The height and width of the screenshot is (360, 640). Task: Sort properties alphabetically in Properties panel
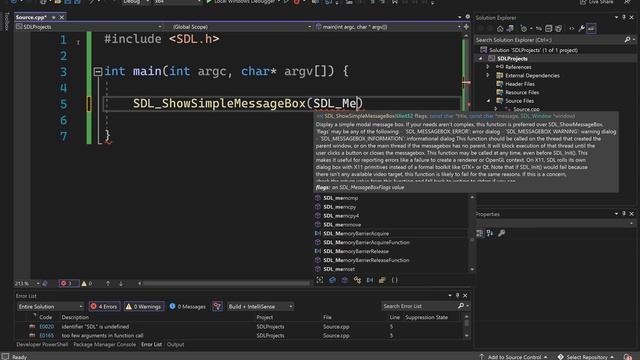490,233
